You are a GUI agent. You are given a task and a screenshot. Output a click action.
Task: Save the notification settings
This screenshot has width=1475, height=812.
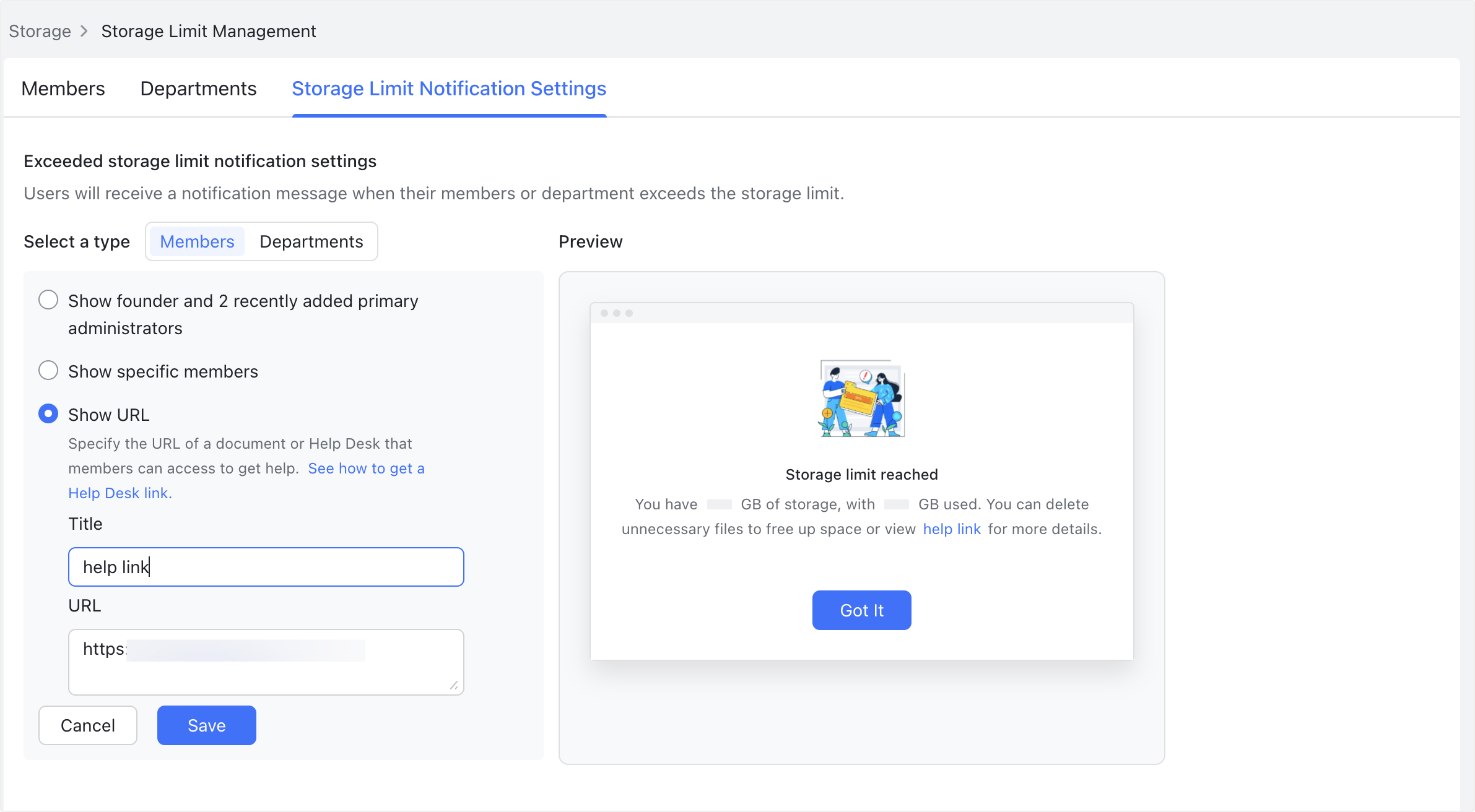click(207, 725)
